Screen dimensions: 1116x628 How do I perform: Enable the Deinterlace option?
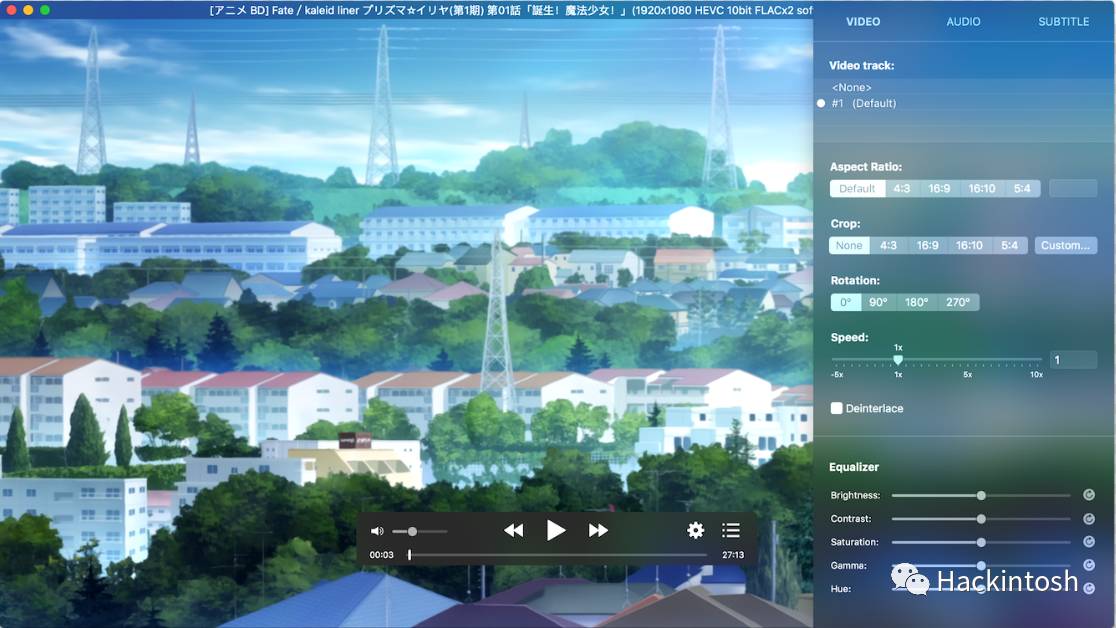(x=836, y=408)
